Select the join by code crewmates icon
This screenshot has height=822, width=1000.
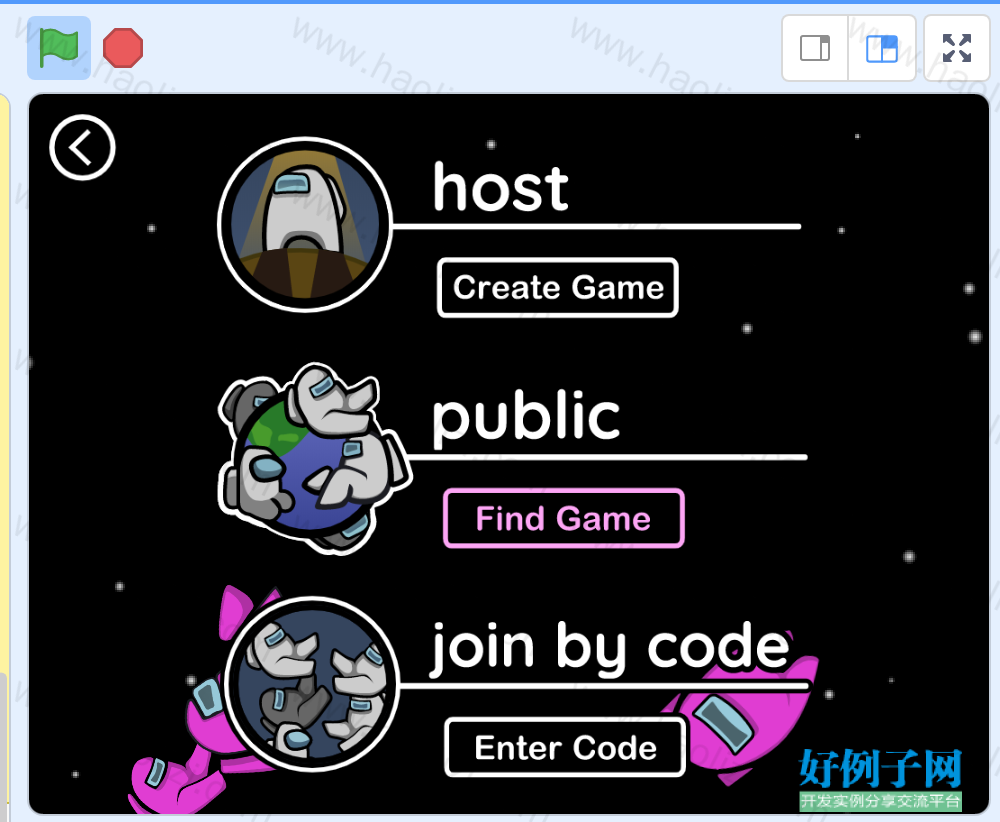click(312, 684)
